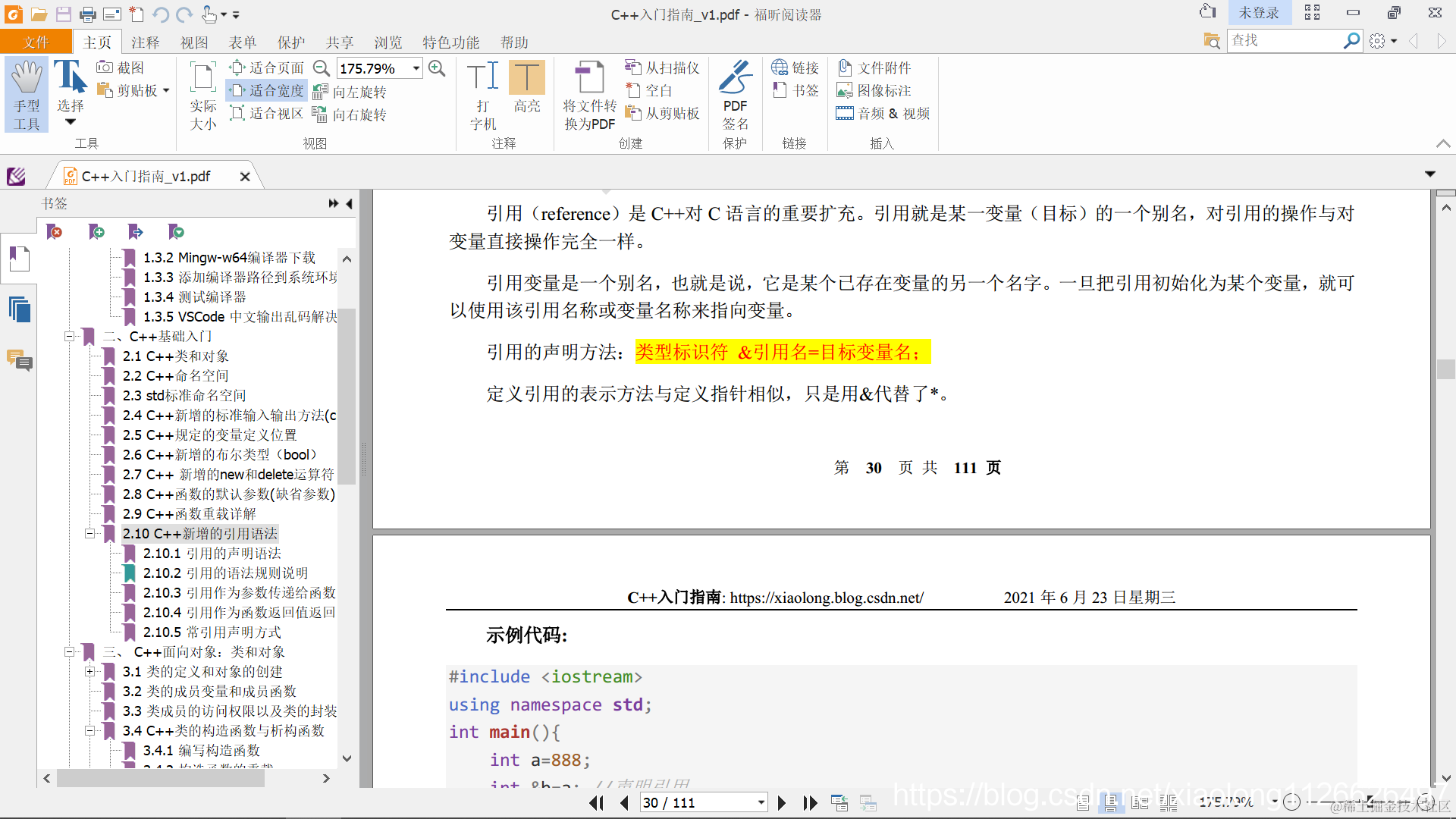Open the PDF Sign (PDF签名) tool
1456x819 pixels.
click(734, 95)
